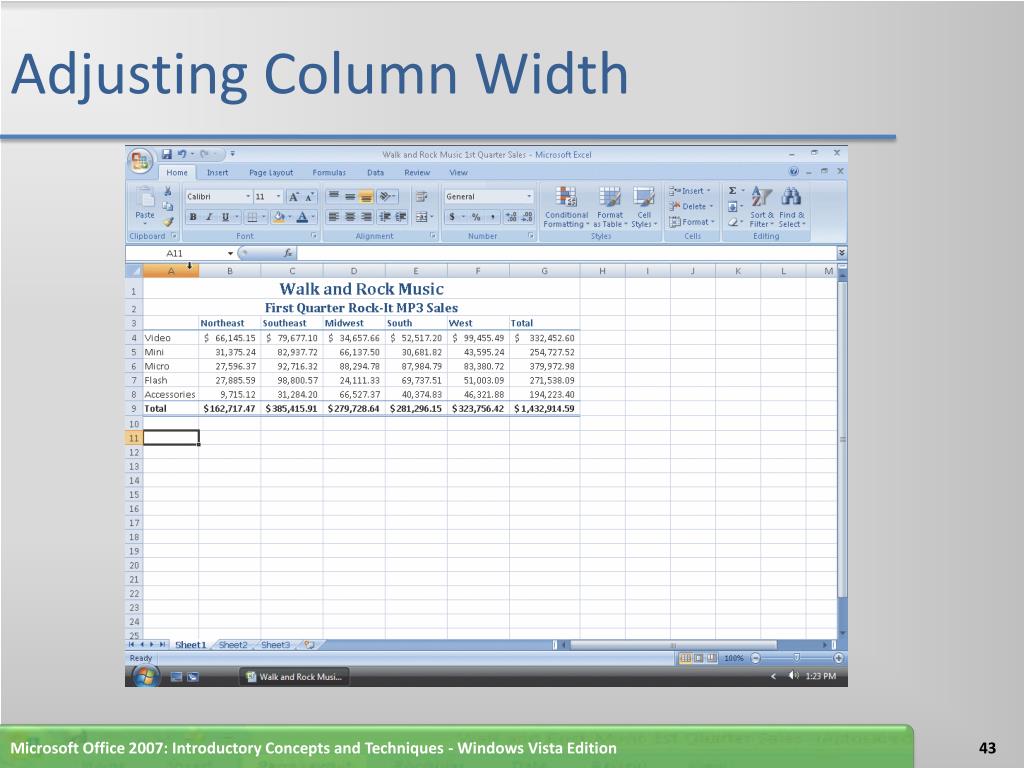
Task: Switch to the Formulas tab
Action: [329, 172]
